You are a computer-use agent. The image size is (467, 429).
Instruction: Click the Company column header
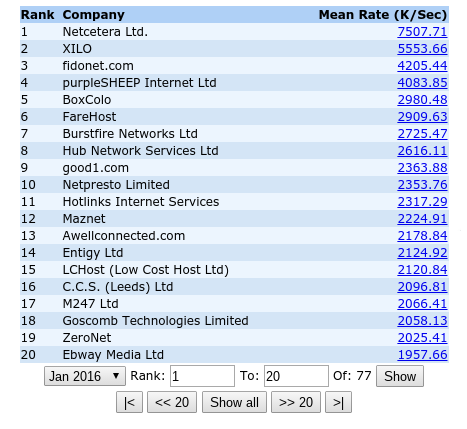coord(93,15)
